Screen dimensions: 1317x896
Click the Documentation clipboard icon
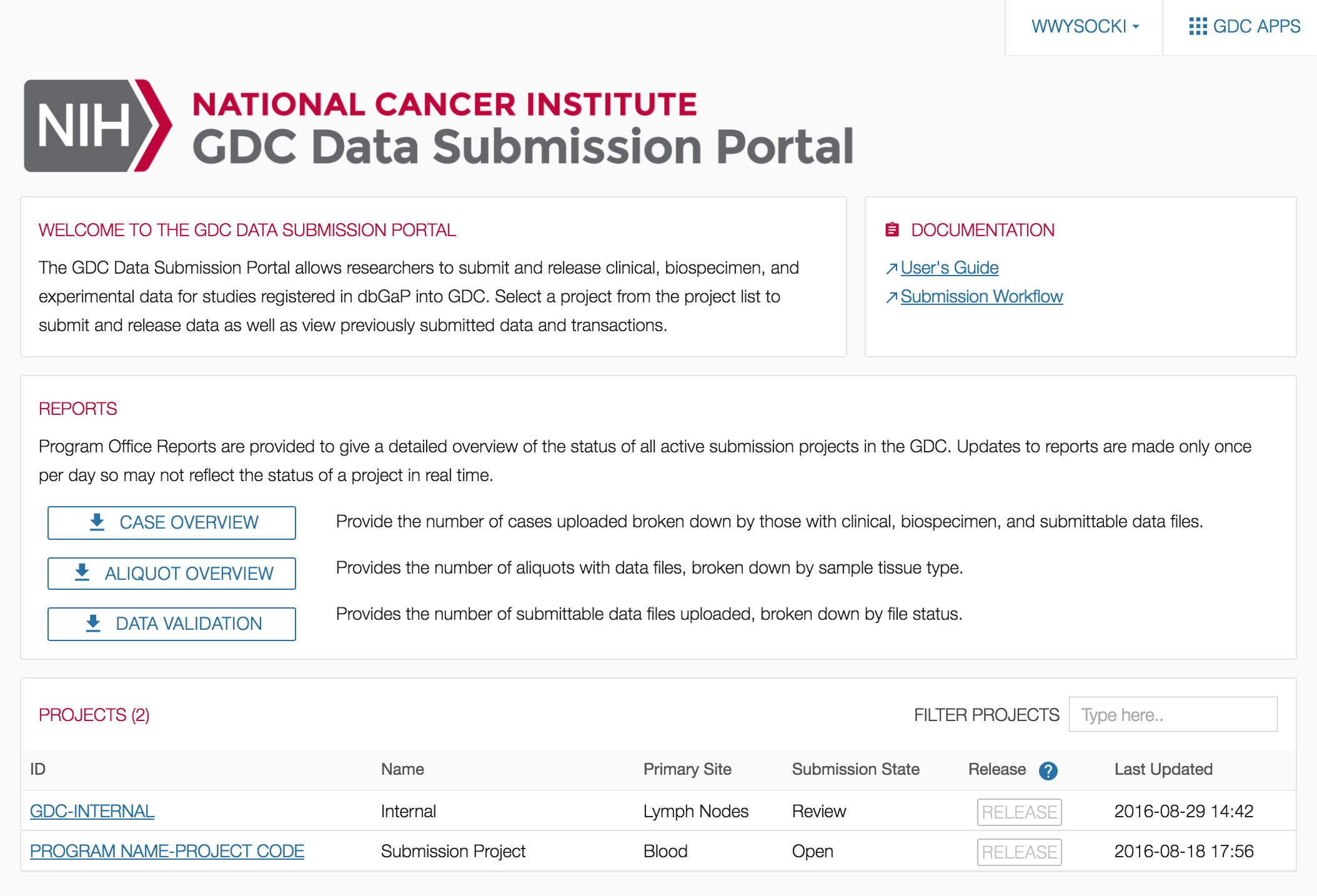pyautogui.click(x=892, y=230)
